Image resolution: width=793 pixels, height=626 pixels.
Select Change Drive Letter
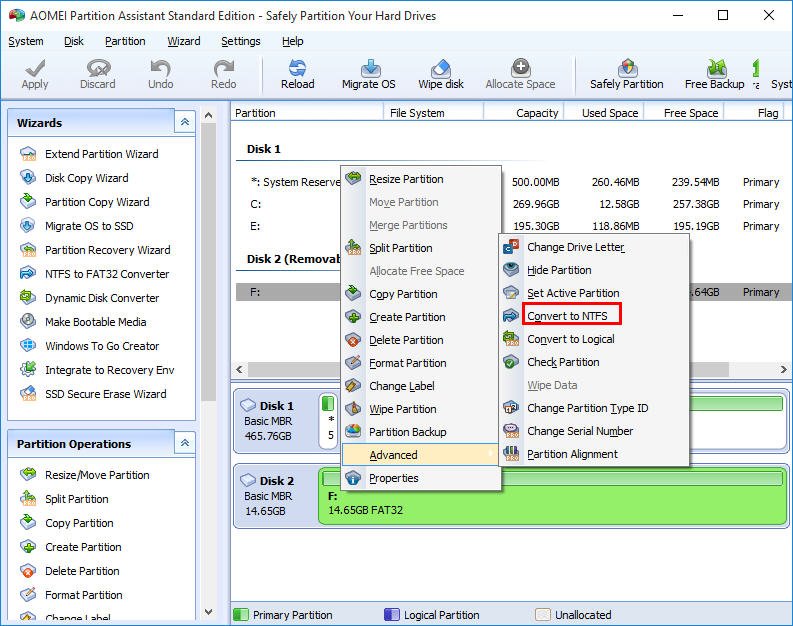[x=594, y=247]
